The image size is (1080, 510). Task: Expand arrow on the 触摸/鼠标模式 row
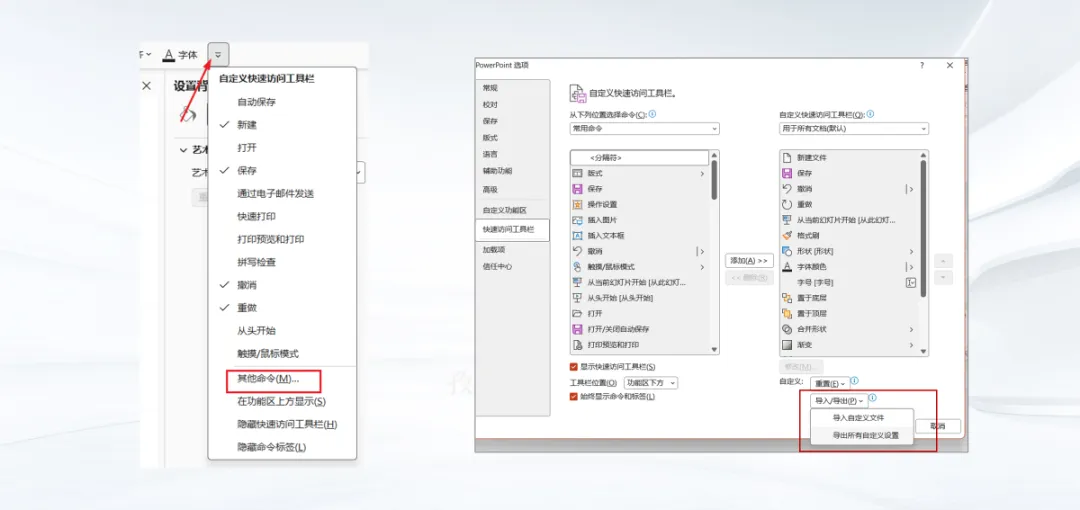[702, 267]
